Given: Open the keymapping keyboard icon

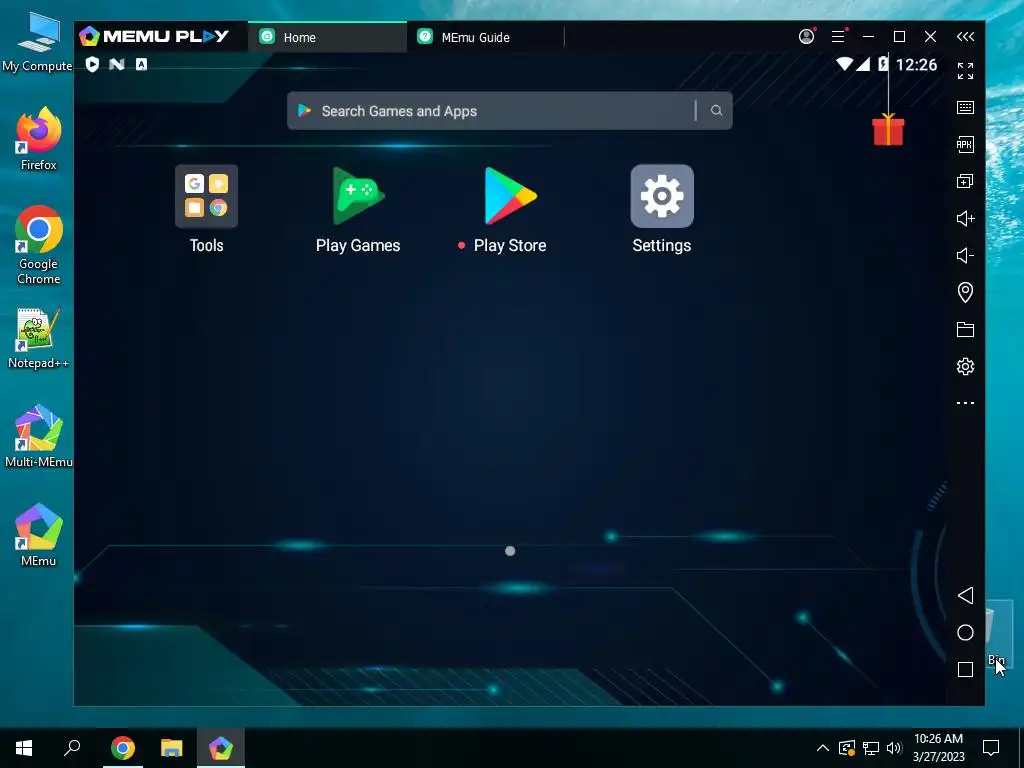Looking at the screenshot, I should [x=965, y=108].
